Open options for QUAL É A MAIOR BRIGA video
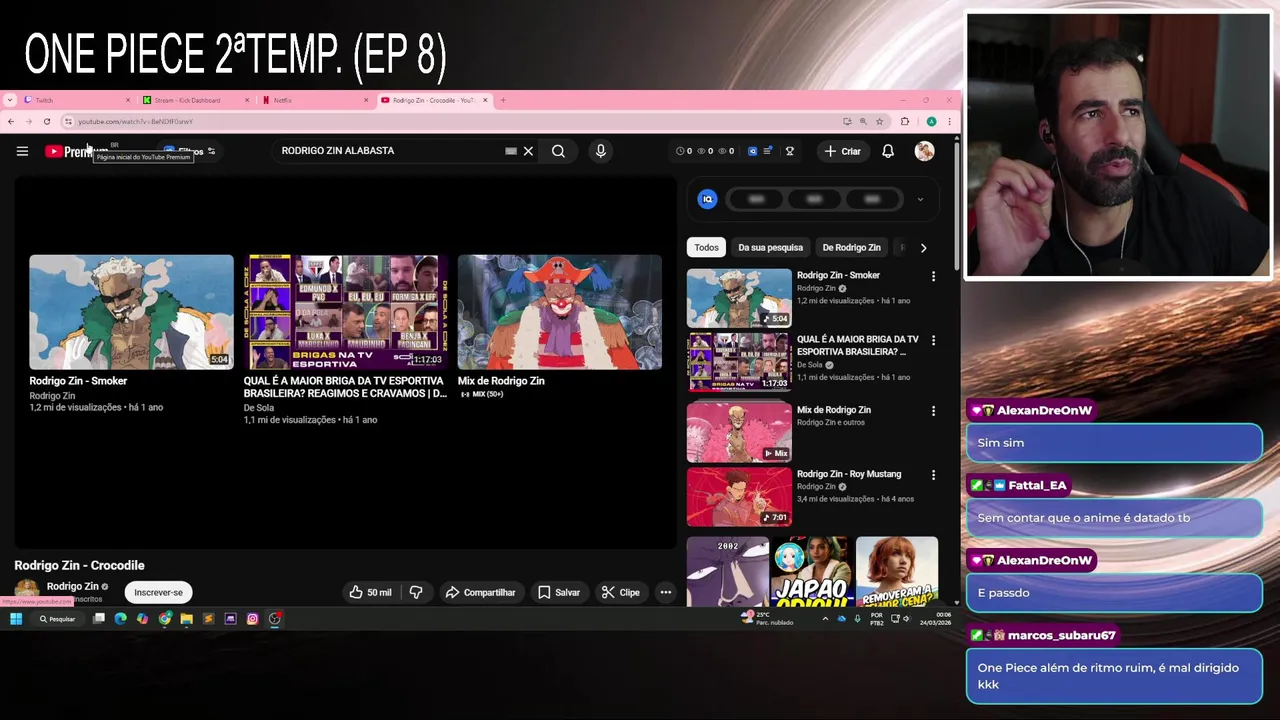The image size is (1280, 720). (x=933, y=340)
